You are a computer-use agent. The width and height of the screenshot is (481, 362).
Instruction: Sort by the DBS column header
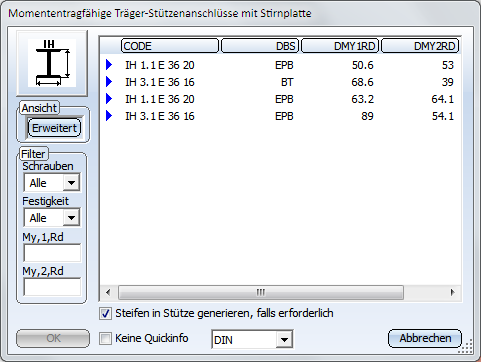click(x=260, y=46)
